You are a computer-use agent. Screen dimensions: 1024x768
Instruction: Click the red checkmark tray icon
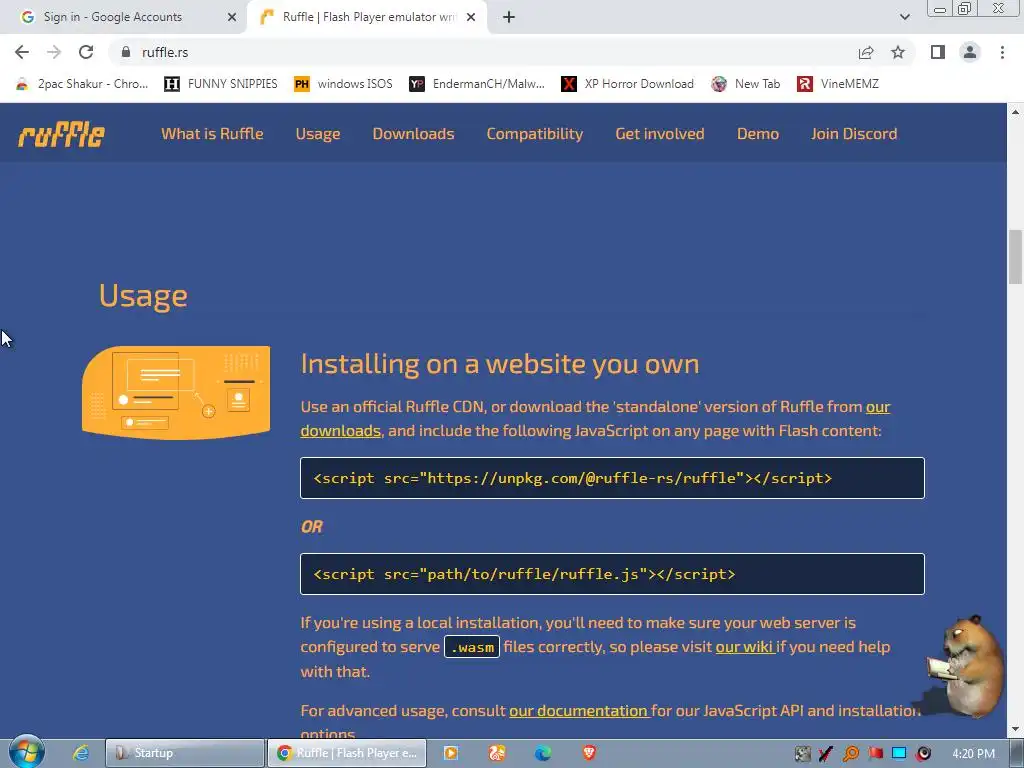point(826,754)
